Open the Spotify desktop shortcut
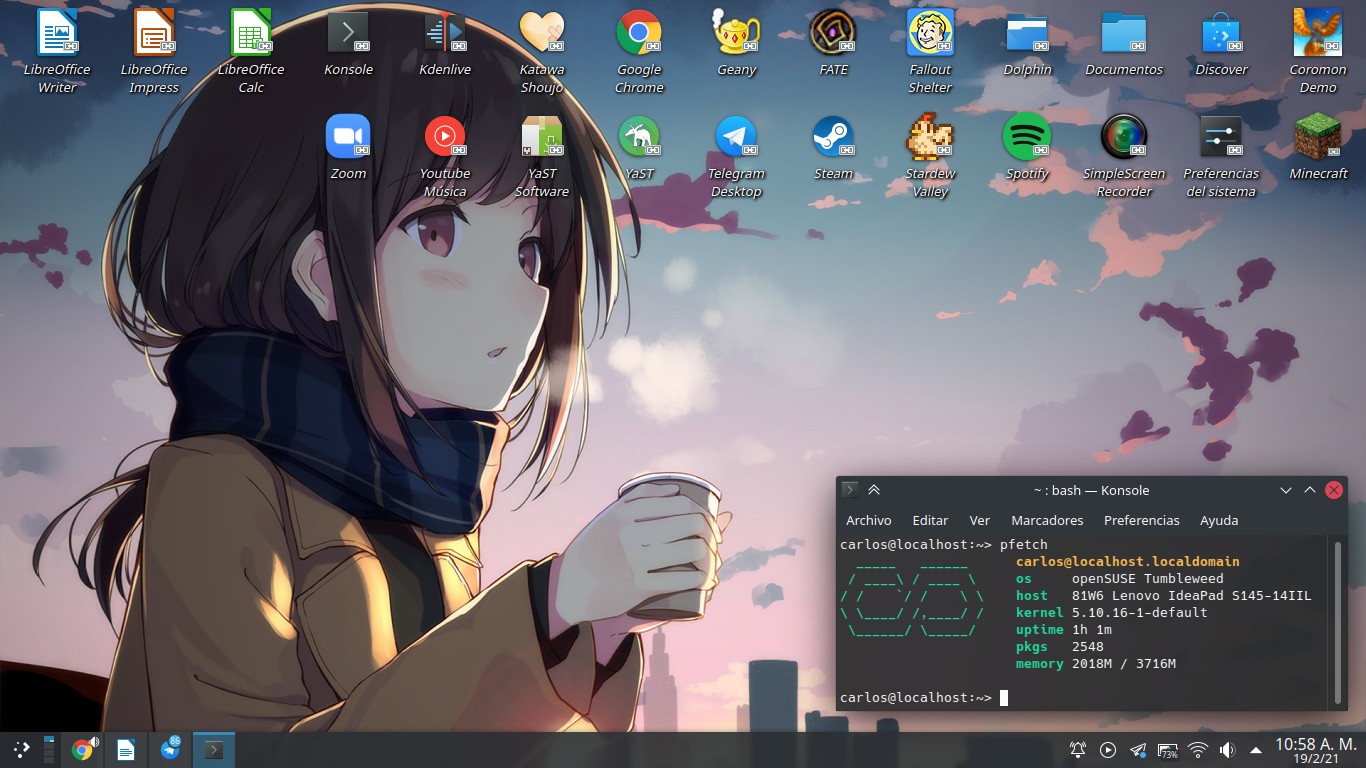The width and height of the screenshot is (1366, 768). pyautogui.click(x=1026, y=137)
